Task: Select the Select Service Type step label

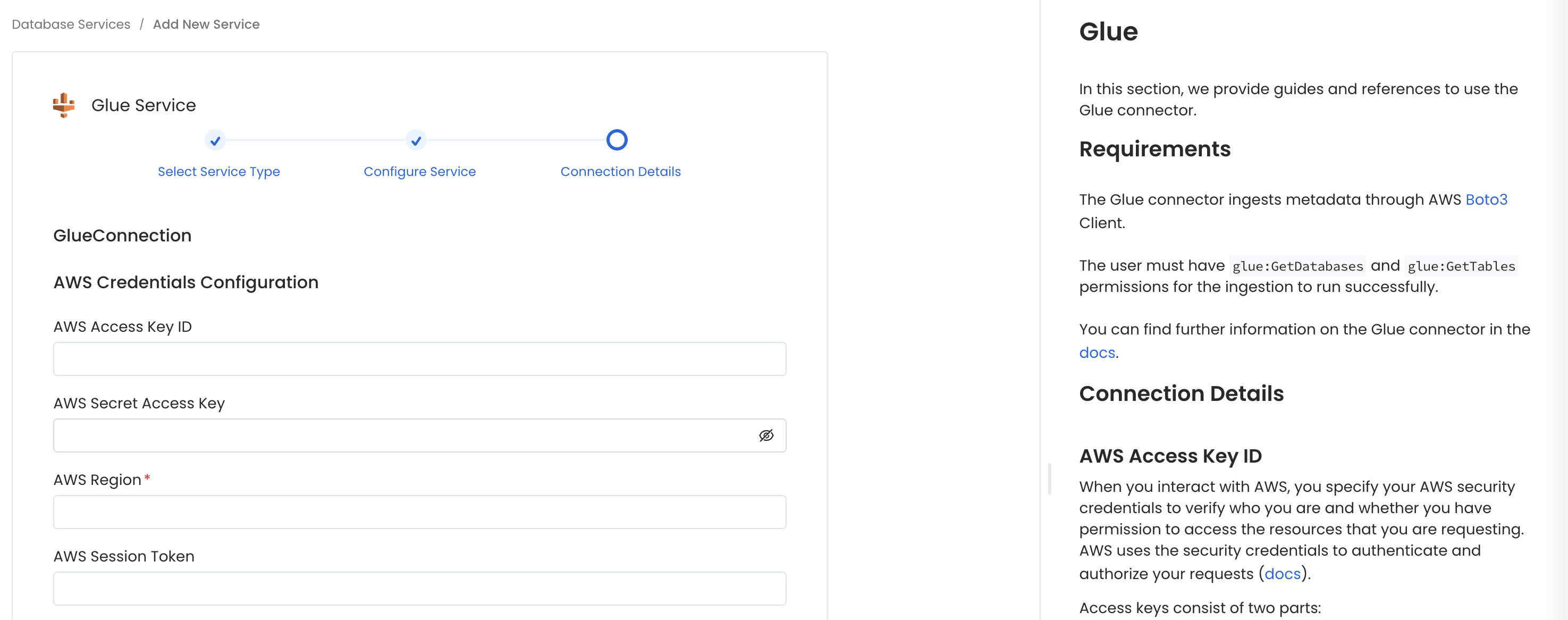Action: (218, 171)
